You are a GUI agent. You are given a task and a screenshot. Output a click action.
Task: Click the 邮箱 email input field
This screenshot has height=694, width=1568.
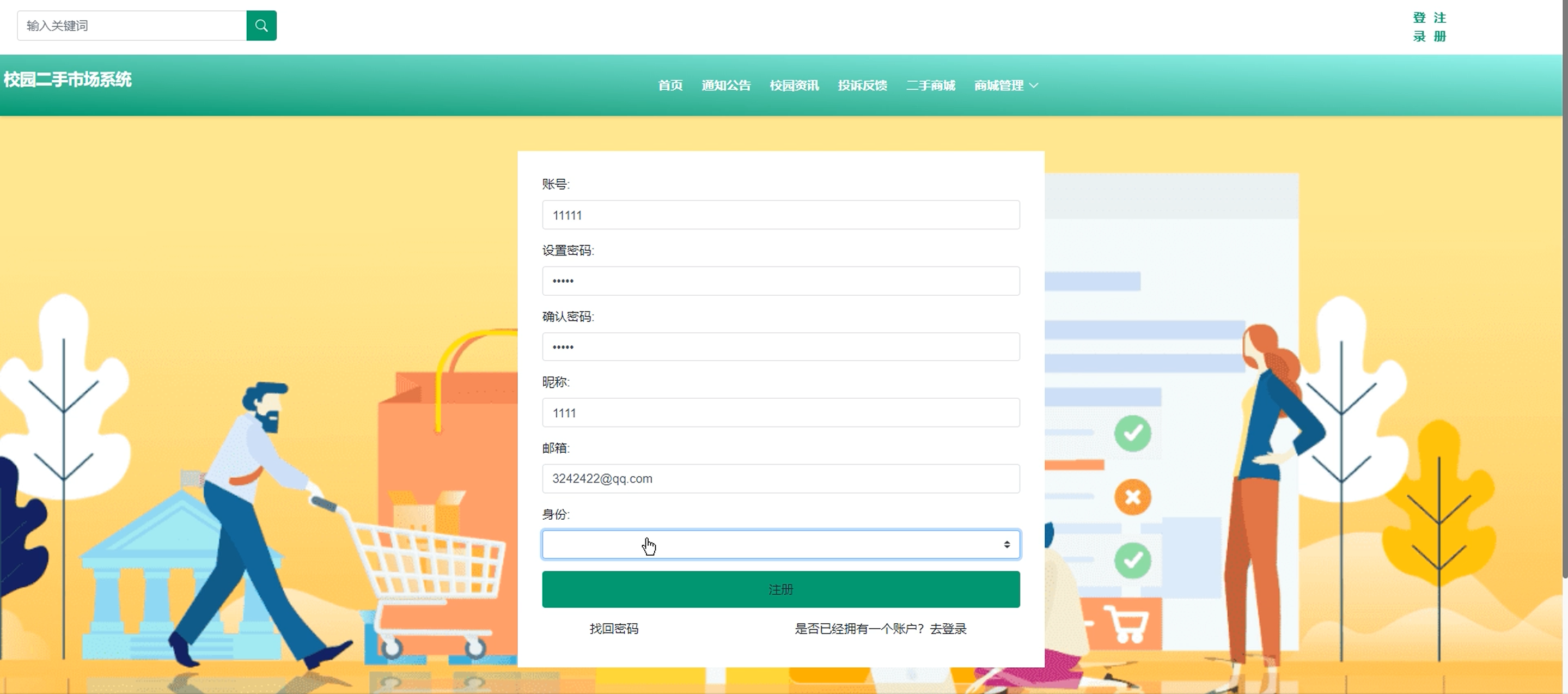click(780, 478)
